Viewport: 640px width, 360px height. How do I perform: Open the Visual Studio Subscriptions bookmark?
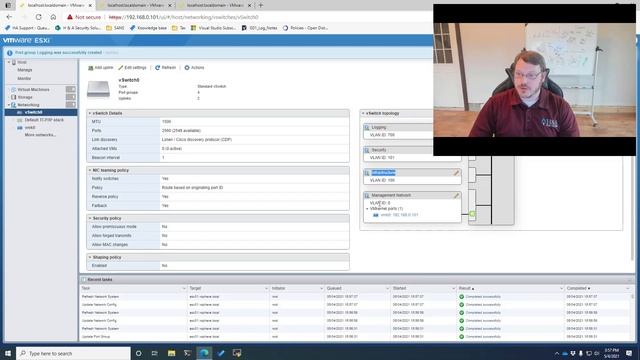[213, 28]
